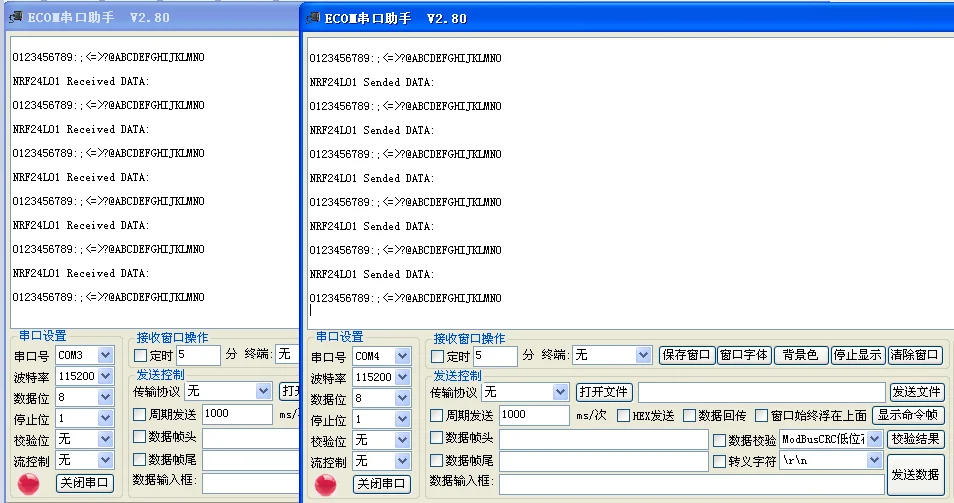
Task: Click the app icon in left window title bar
Action: coord(16,16)
